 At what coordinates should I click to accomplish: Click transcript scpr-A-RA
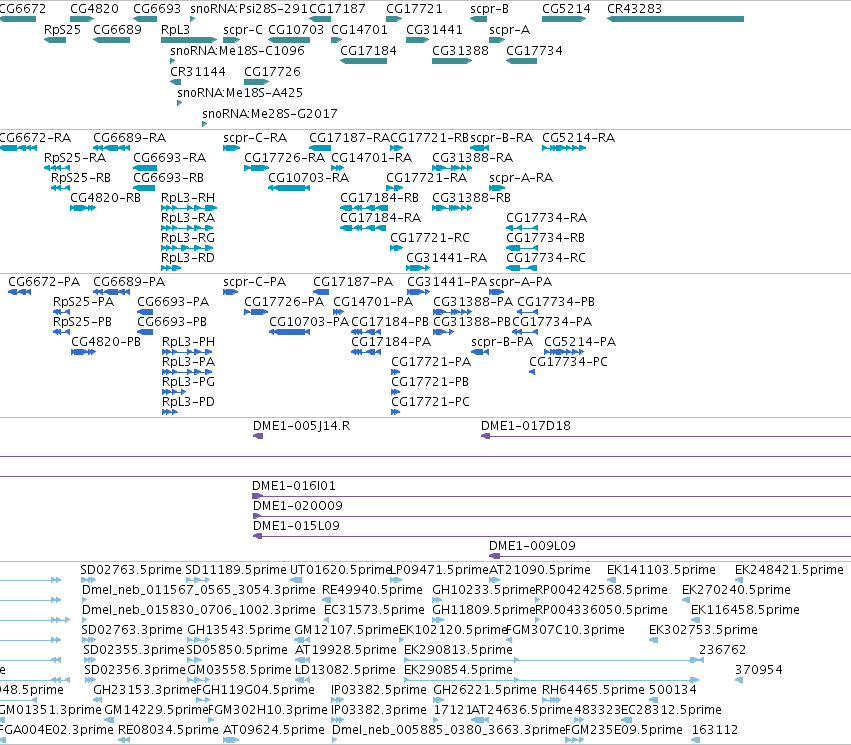click(x=521, y=177)
